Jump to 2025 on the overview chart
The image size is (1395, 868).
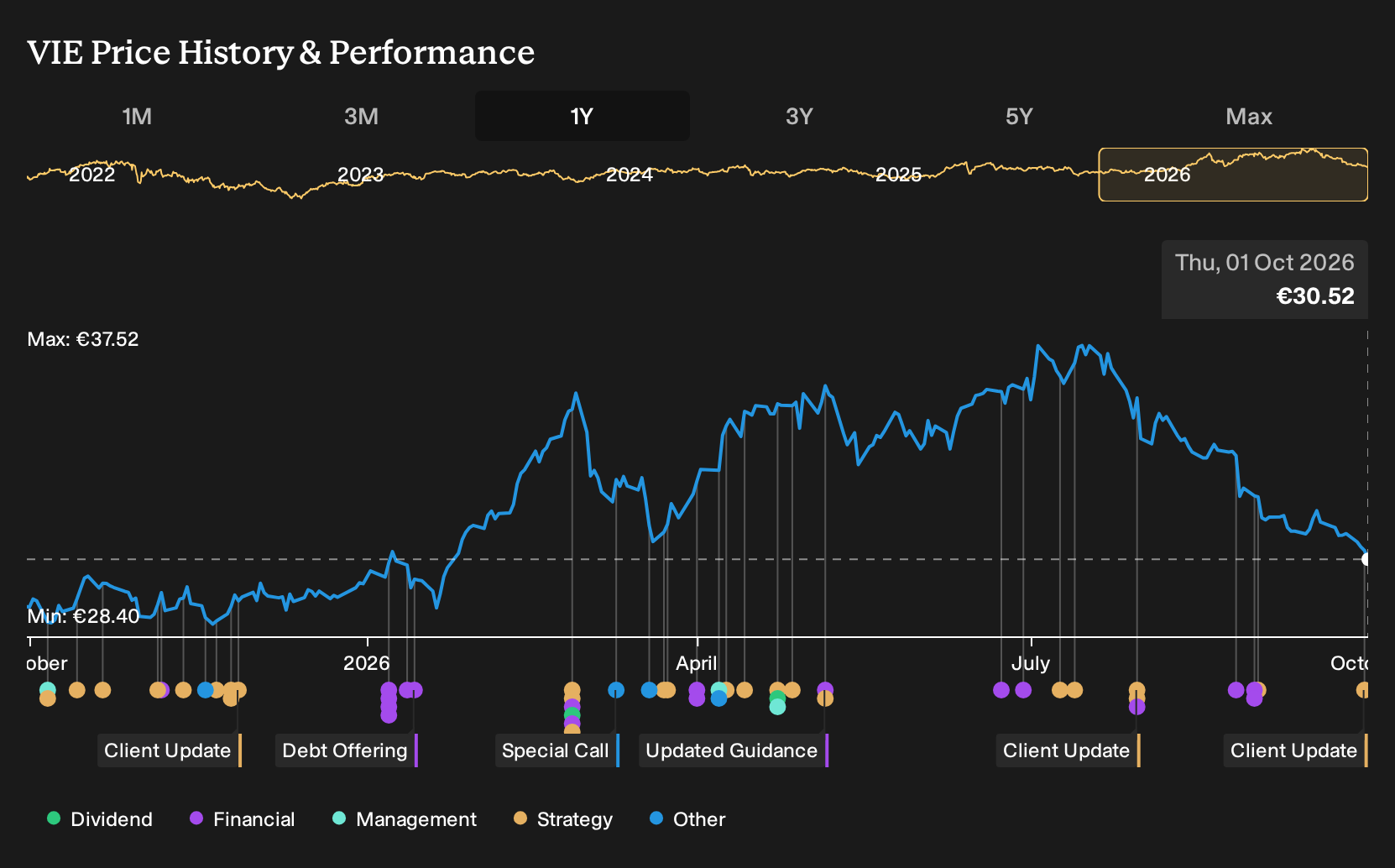pos(898,175)
